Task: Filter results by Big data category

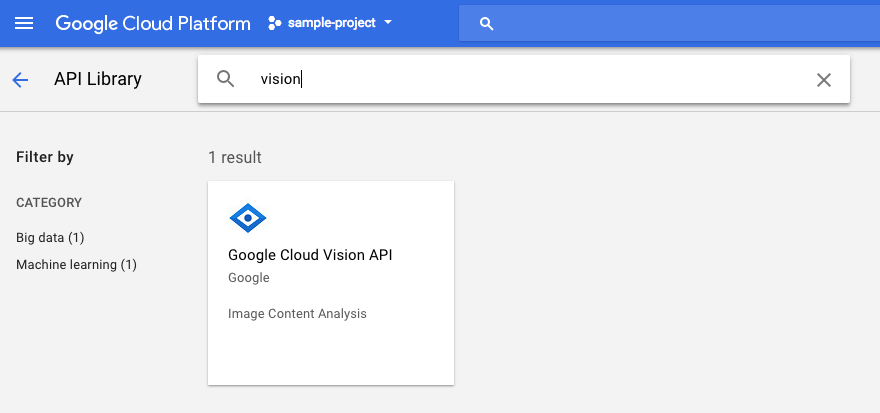Action: (x=50, y=238)
